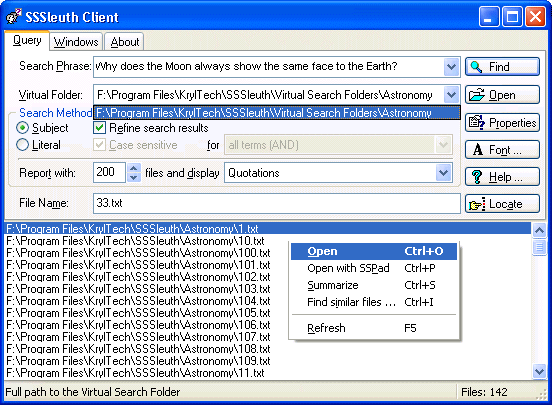Screen dimensions: 552x405
Task: Click the letter A Font icon
Action: (x=477, y=150)
